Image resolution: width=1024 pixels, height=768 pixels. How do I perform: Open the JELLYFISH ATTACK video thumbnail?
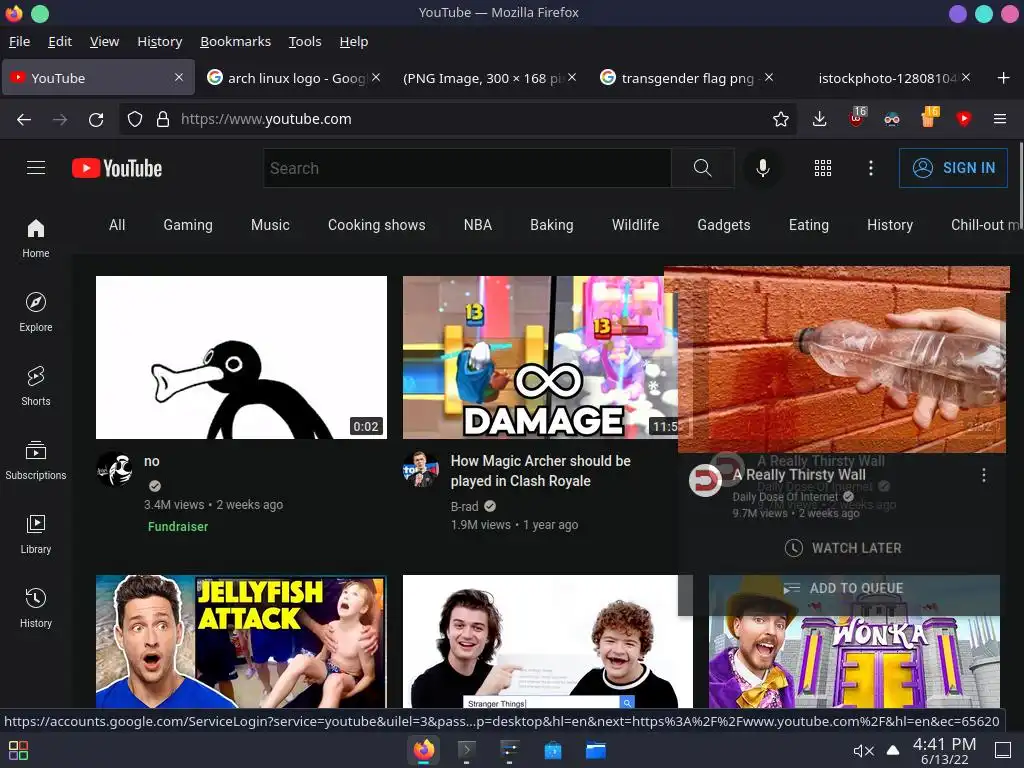[241, 641]
